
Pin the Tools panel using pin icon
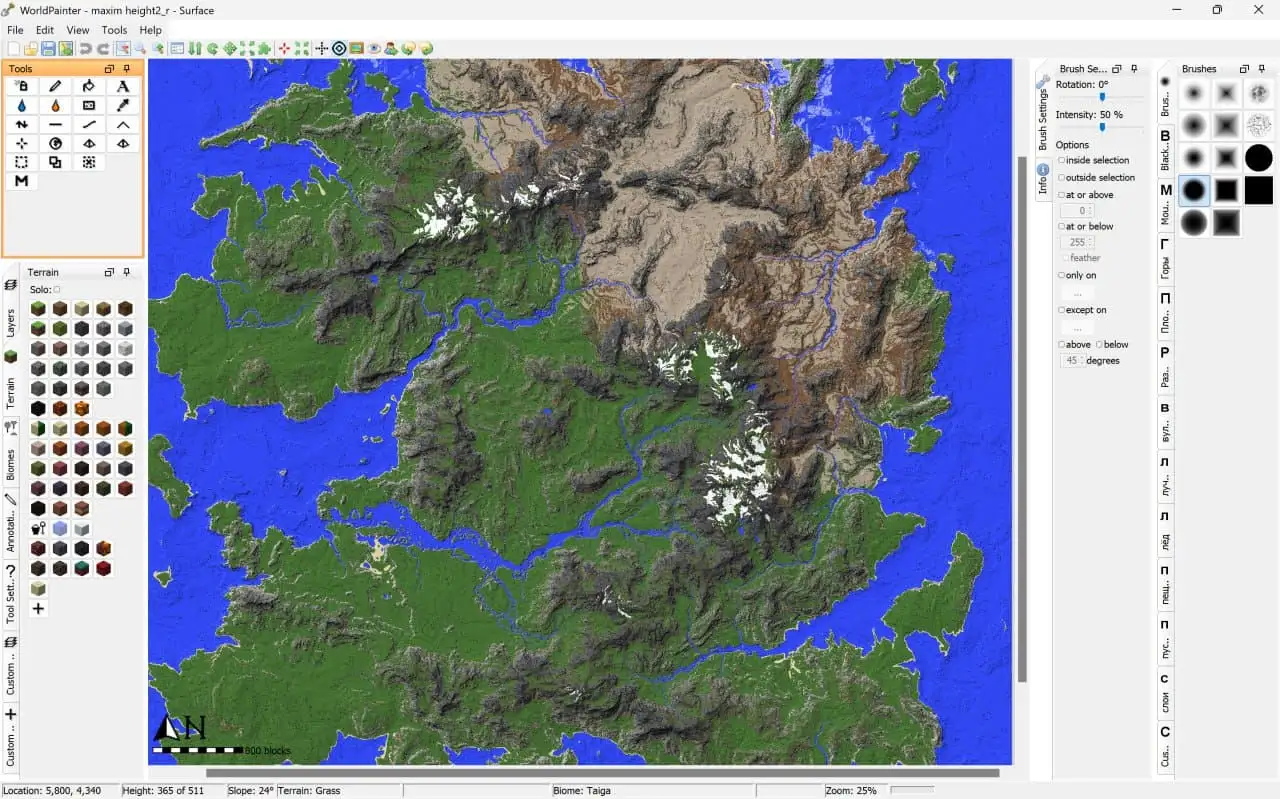coord(127,69)
